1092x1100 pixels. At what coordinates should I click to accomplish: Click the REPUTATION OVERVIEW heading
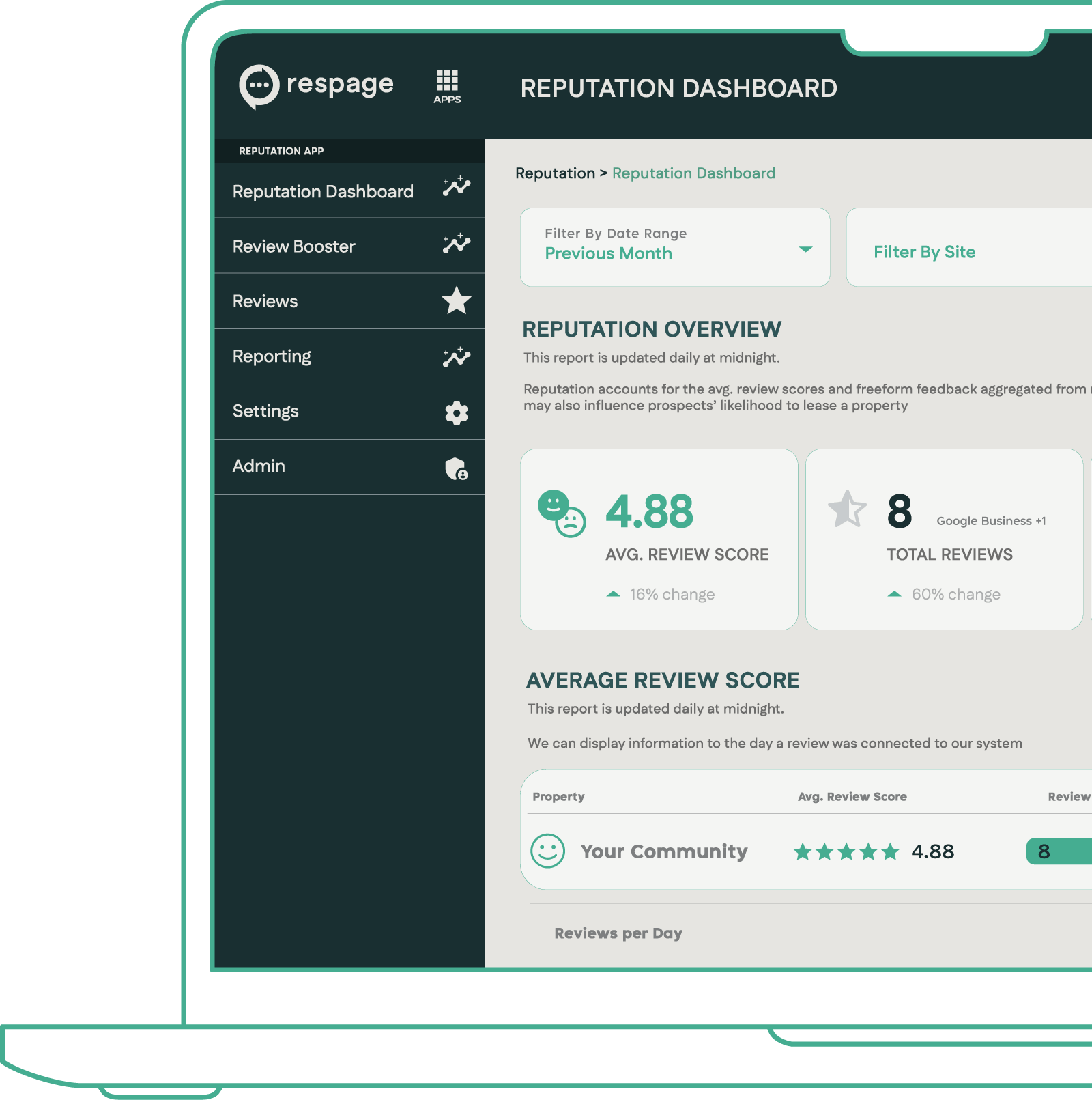[652, 329]
